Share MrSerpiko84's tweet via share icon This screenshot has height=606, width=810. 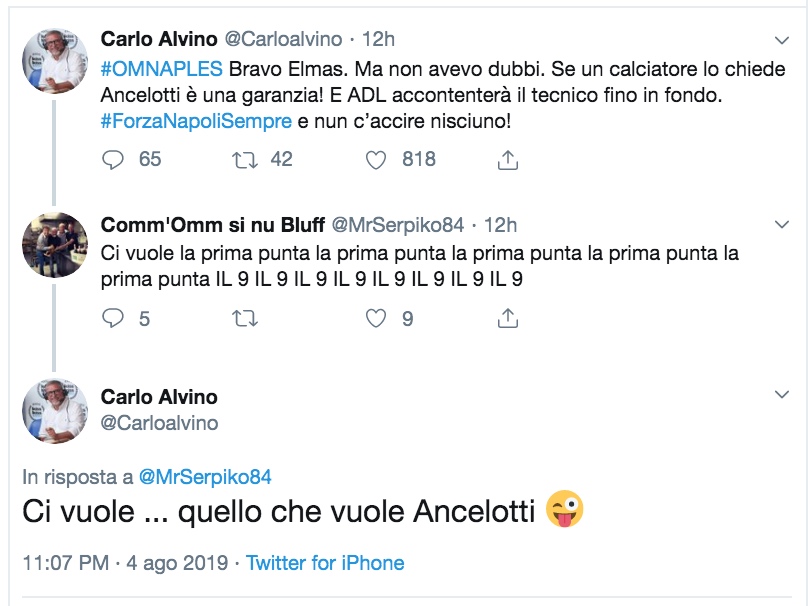click(x=507, y=318)
